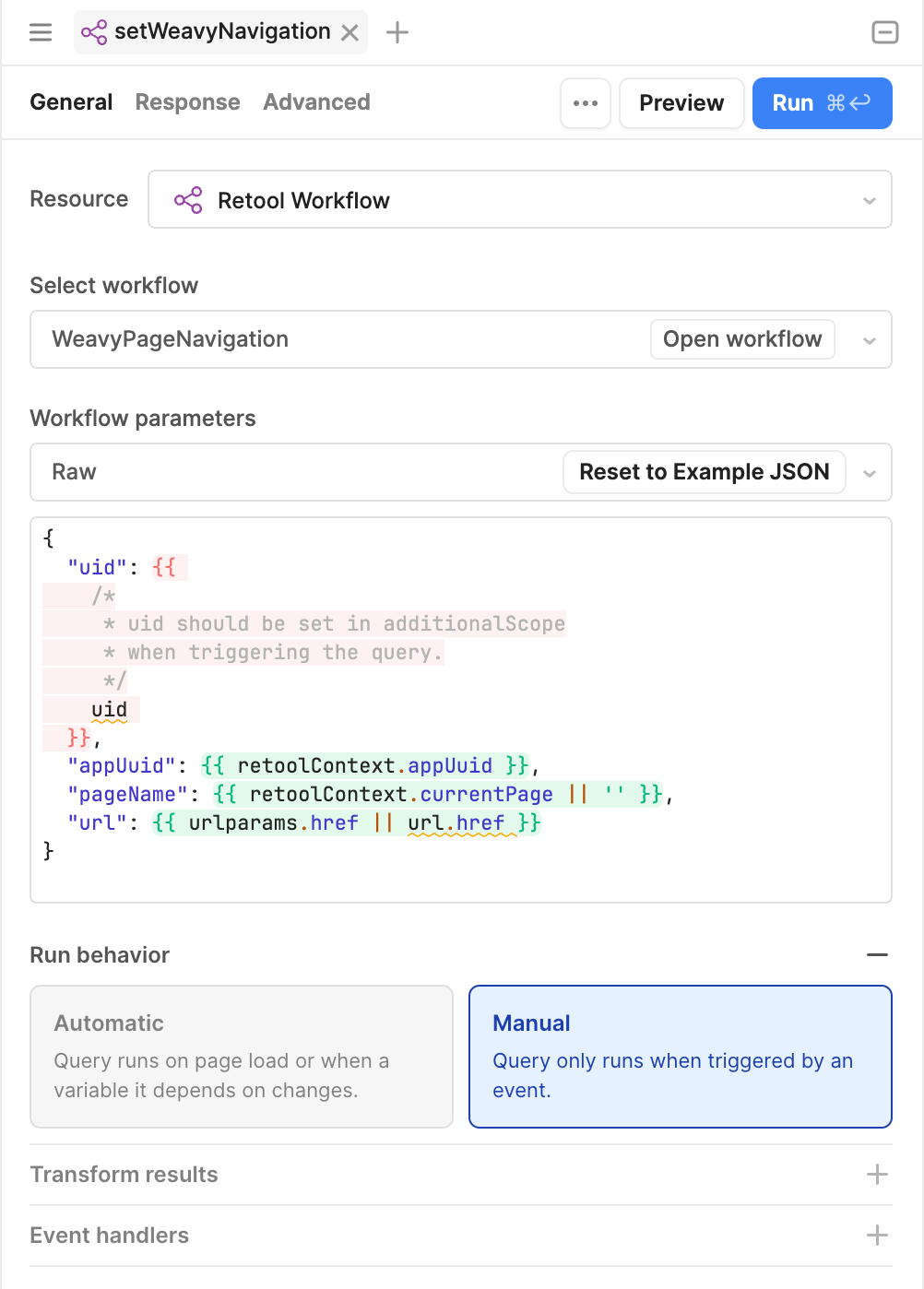924x1289 pixels.
Task: Click the Preview button
Action: pyautogui.click(x=681, y=103)
